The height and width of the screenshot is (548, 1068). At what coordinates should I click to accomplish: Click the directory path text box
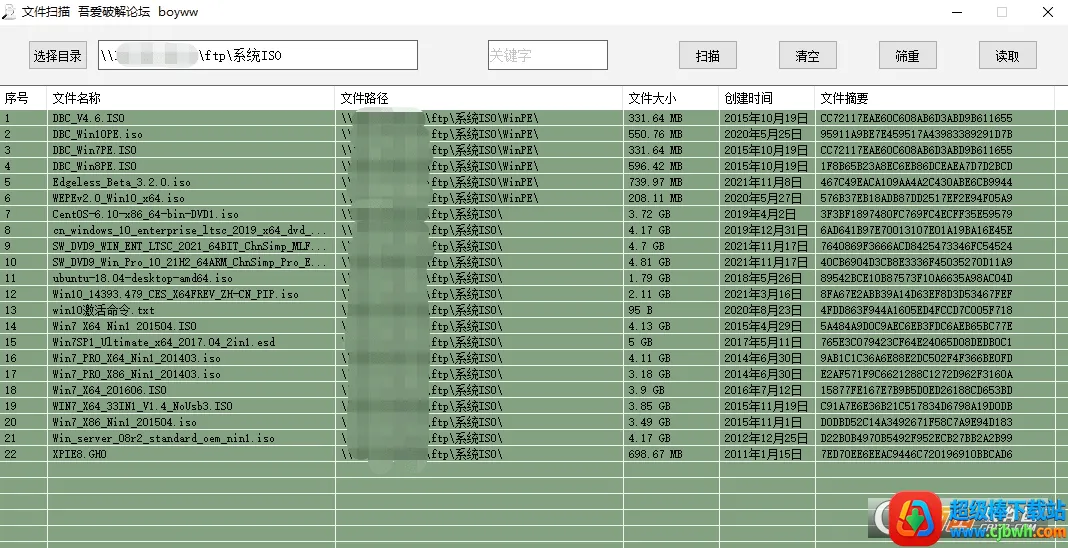258,55
